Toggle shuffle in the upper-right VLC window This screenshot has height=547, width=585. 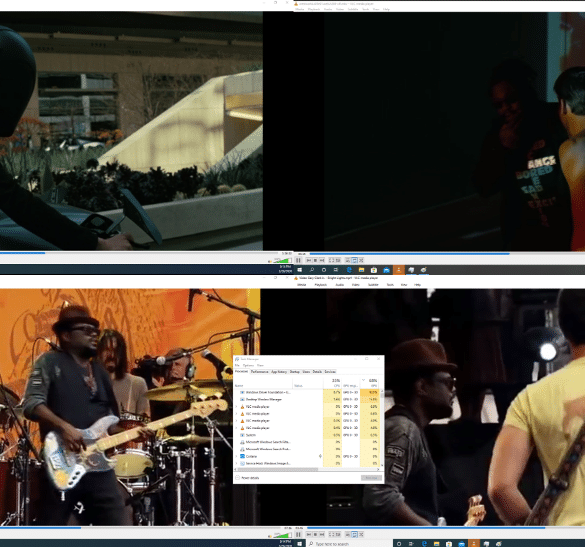pyautogui.click(x=361, y=260)
